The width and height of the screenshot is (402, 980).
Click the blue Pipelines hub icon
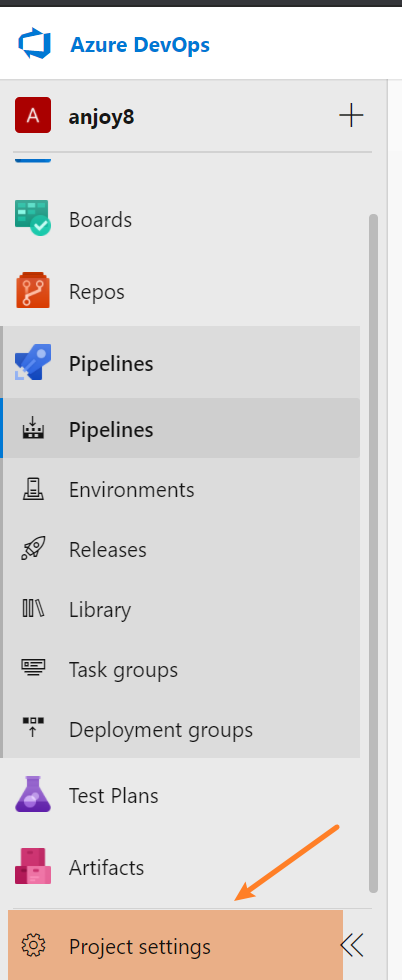tap(33, 362)
